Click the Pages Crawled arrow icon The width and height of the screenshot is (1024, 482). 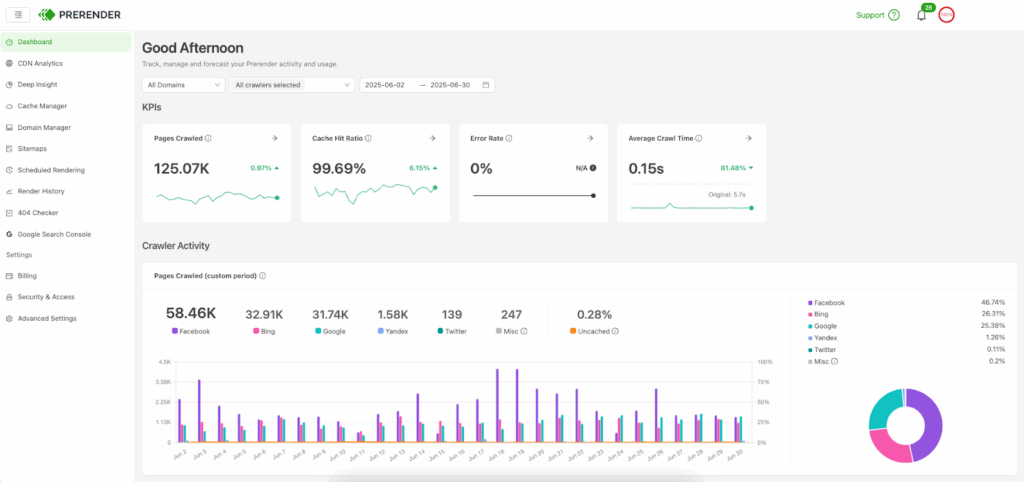click(x=274, y=139)
